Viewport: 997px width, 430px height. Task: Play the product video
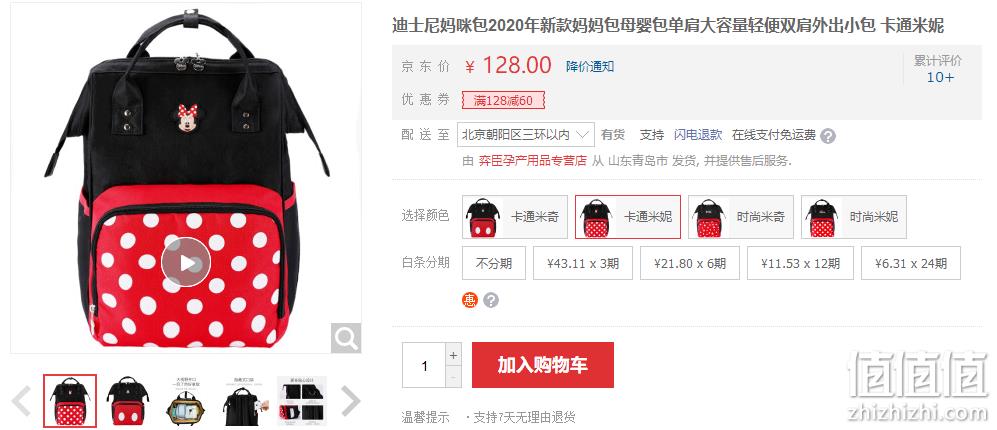[185, 262]
